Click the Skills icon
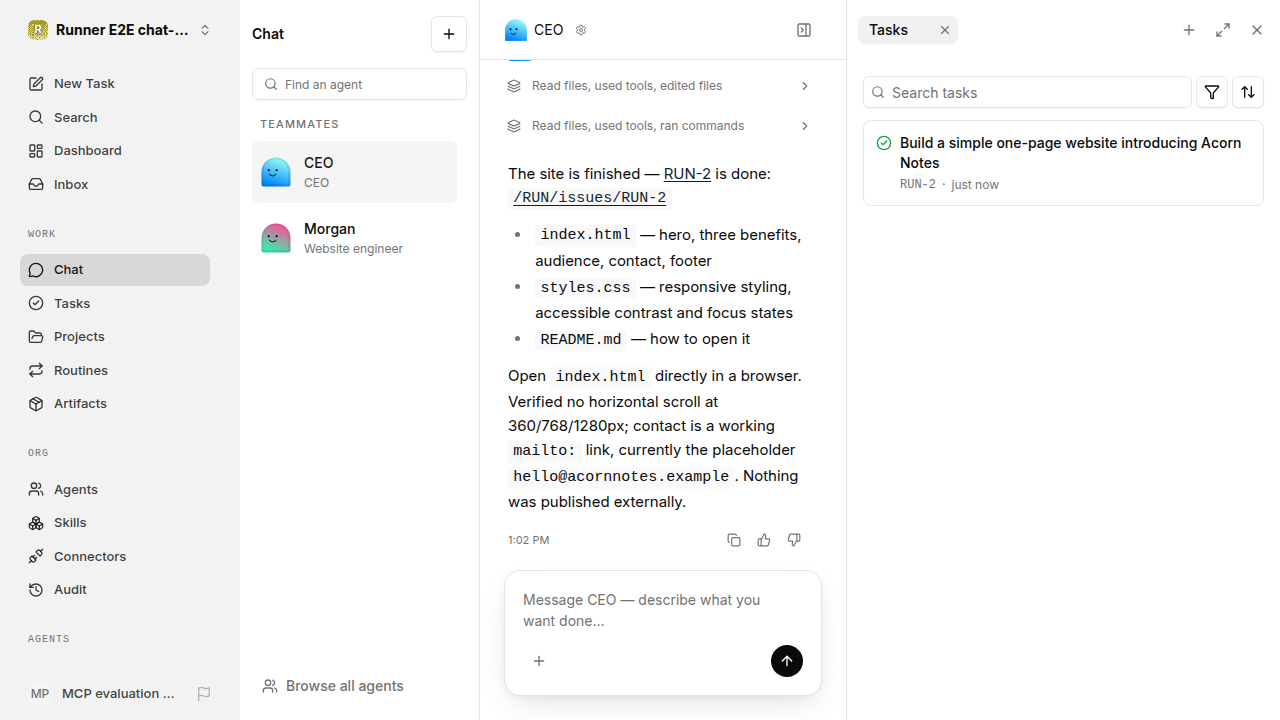Screen dimensions: 1280x720 pyautogui.click(x=36, y=523)
